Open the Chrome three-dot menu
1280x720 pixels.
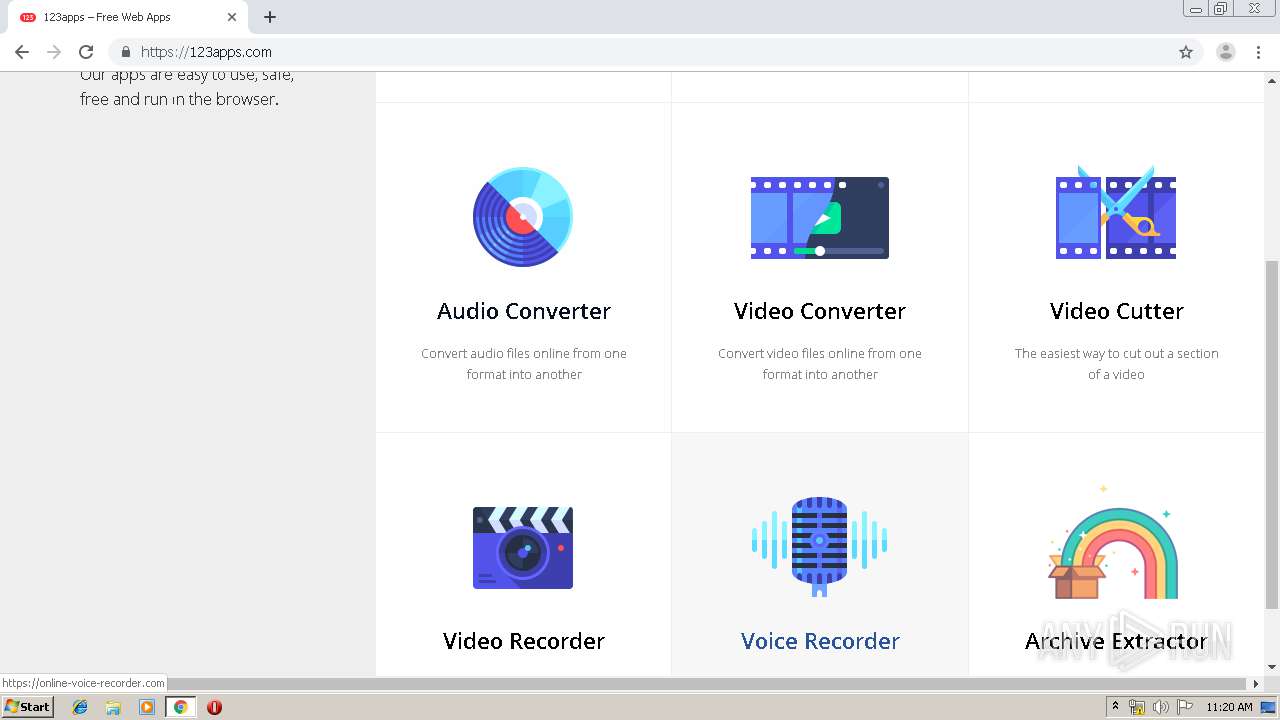[1259, 52]
